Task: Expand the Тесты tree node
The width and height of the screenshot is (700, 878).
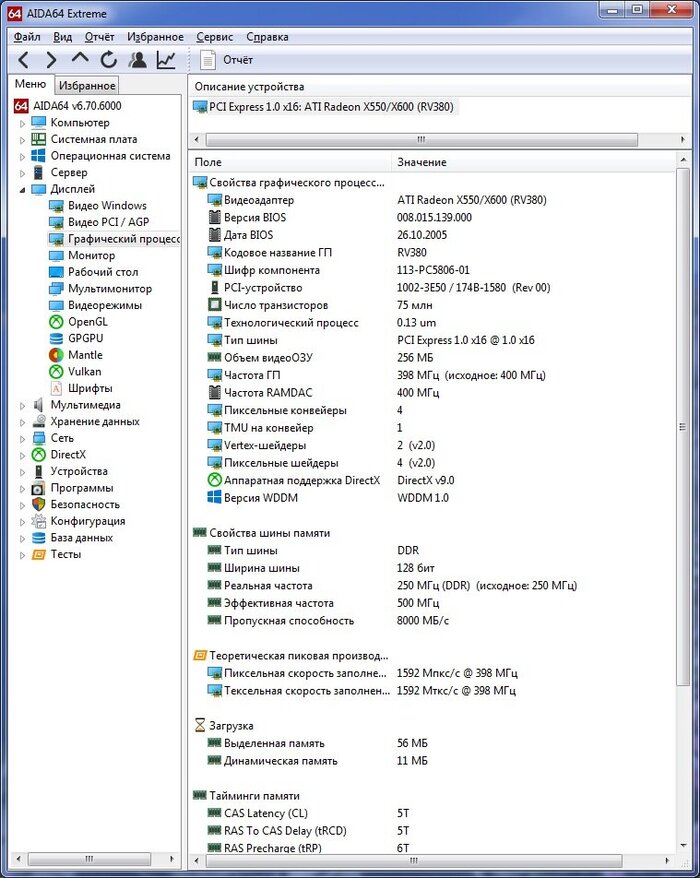Action: pyautogui.click(x=22, y=554)
